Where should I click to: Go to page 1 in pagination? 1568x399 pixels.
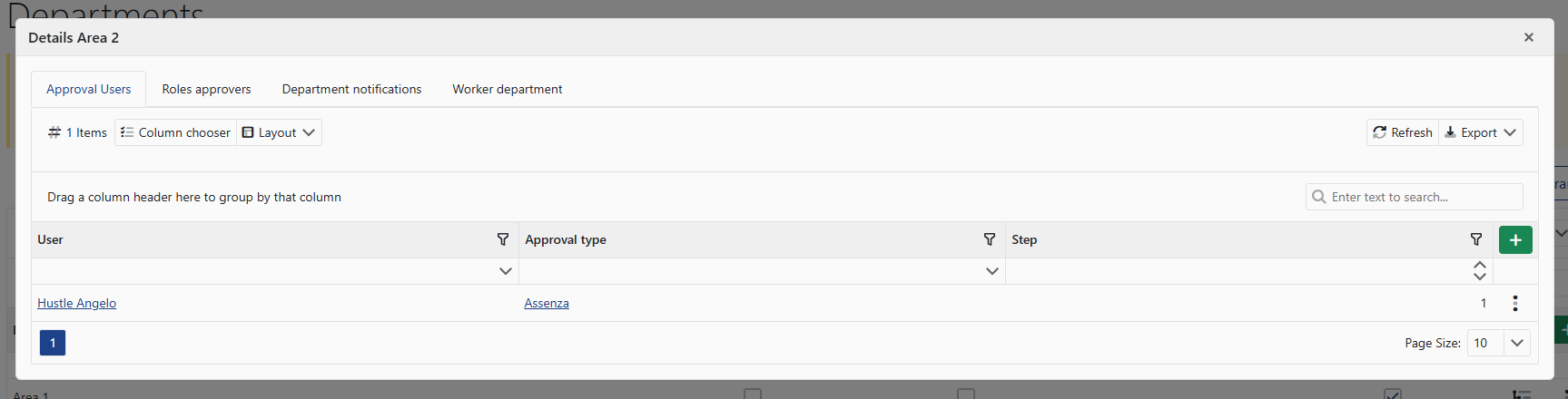point(53,343)
